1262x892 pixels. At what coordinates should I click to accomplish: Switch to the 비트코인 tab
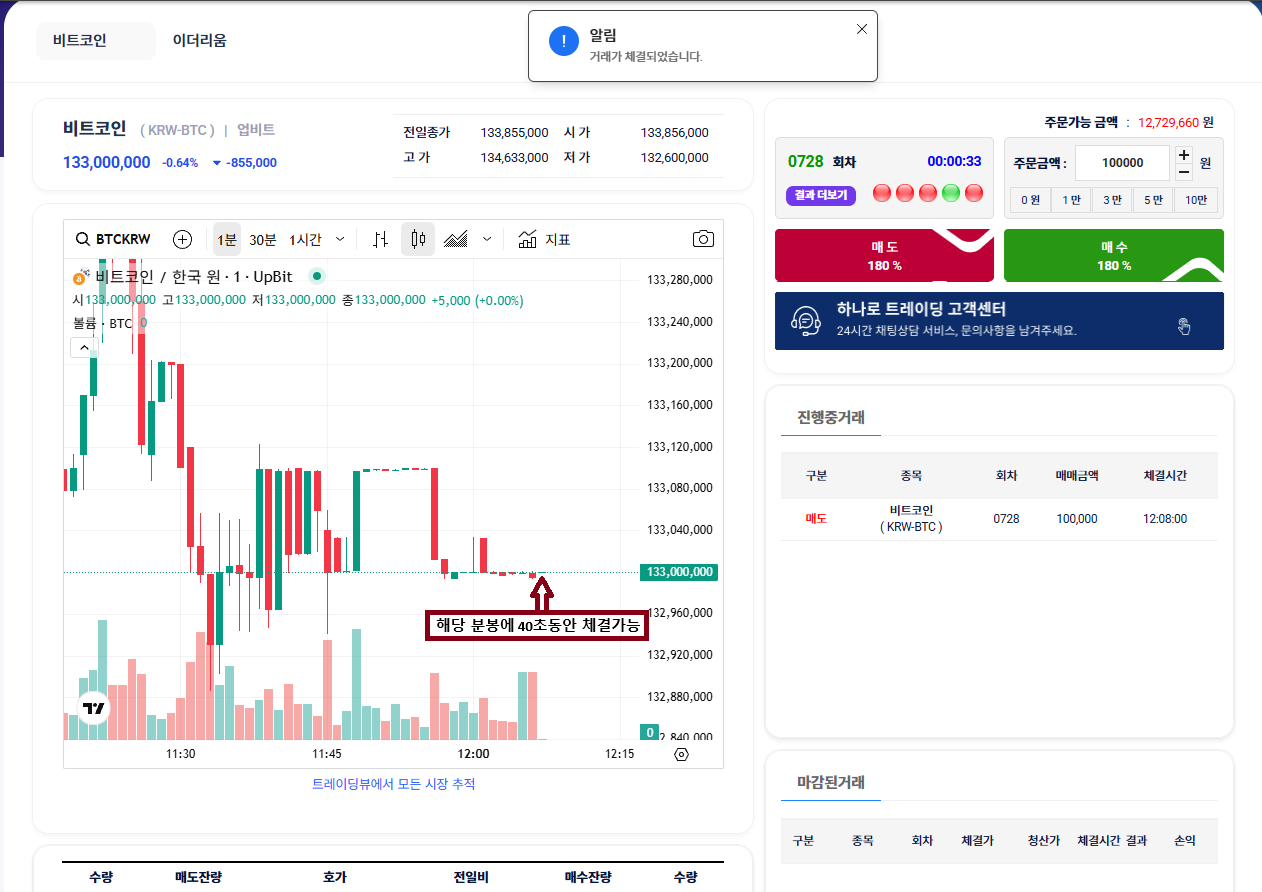tap(96, 41)
